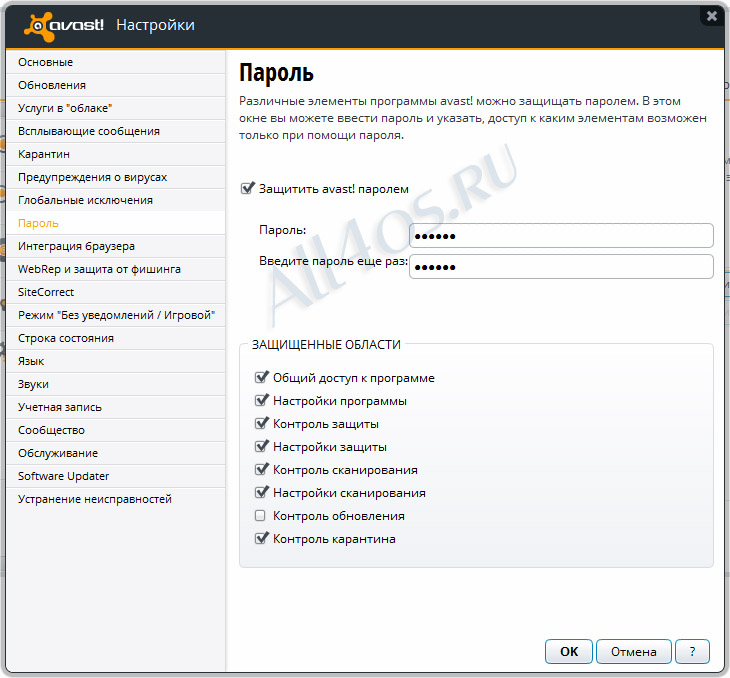Open help with the "?" button
This screenshot has width=730, height=678.
(692, 651)
